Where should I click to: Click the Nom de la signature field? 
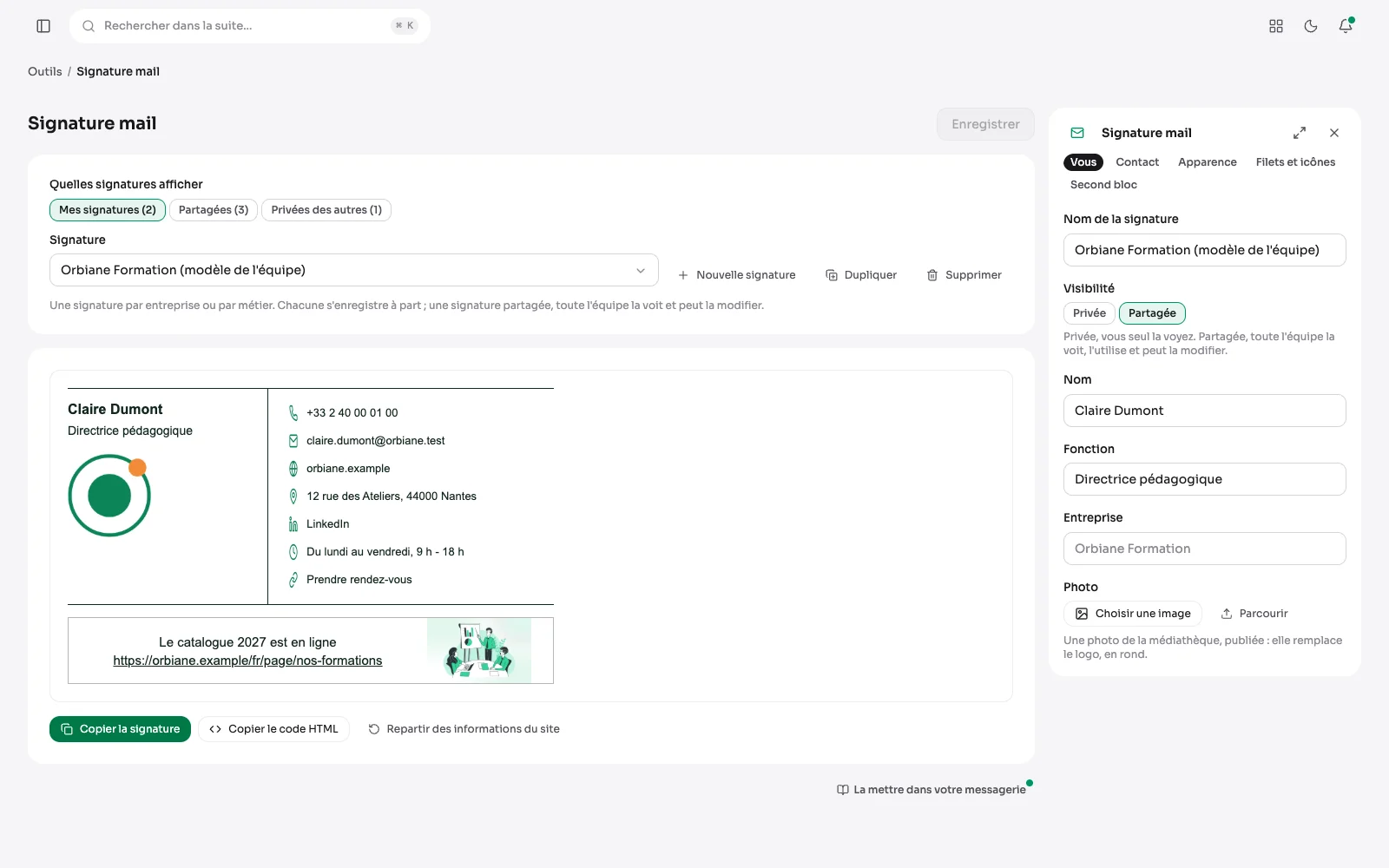tap(1205, 250)
